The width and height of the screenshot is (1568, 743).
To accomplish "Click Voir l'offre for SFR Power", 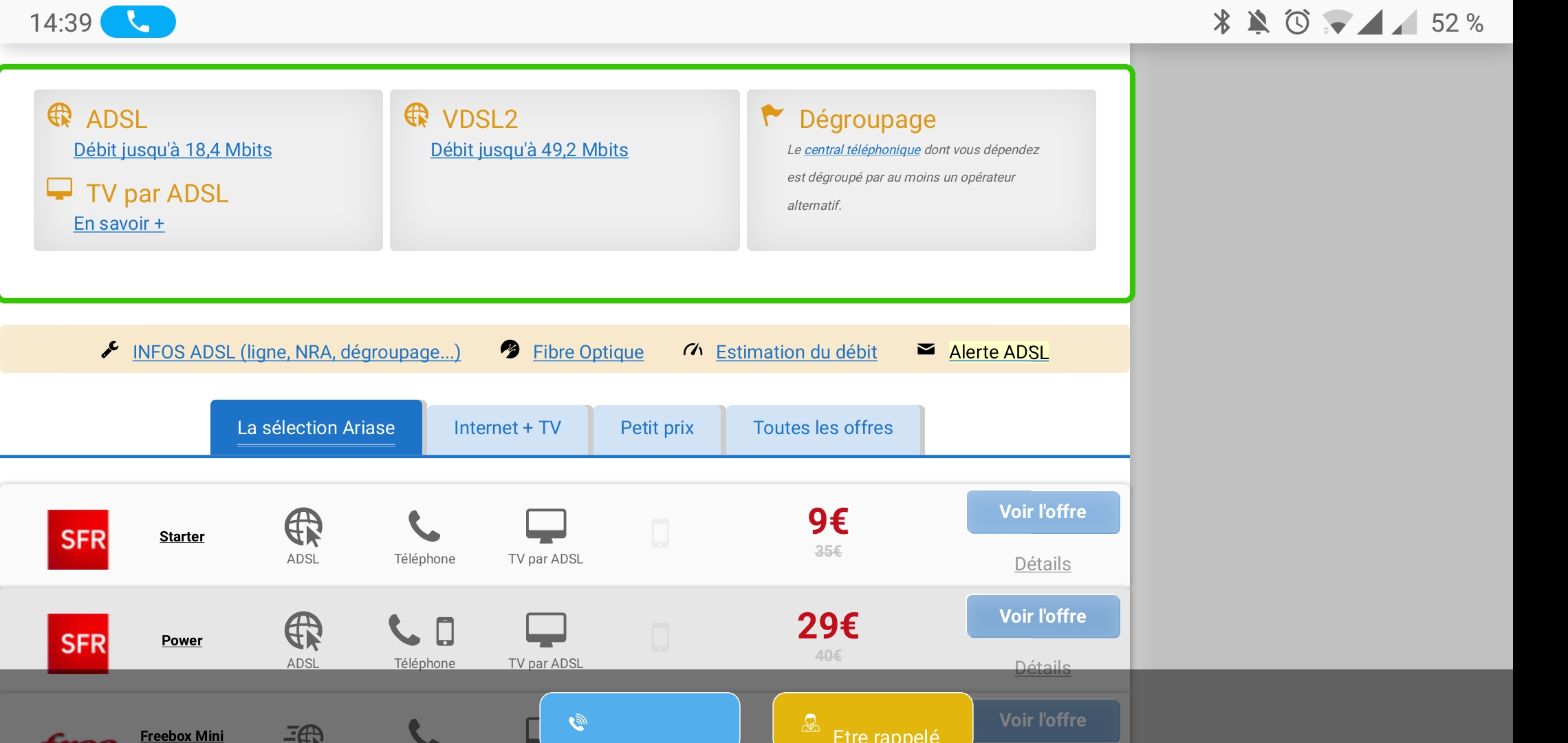I will tap(1043, 616).
